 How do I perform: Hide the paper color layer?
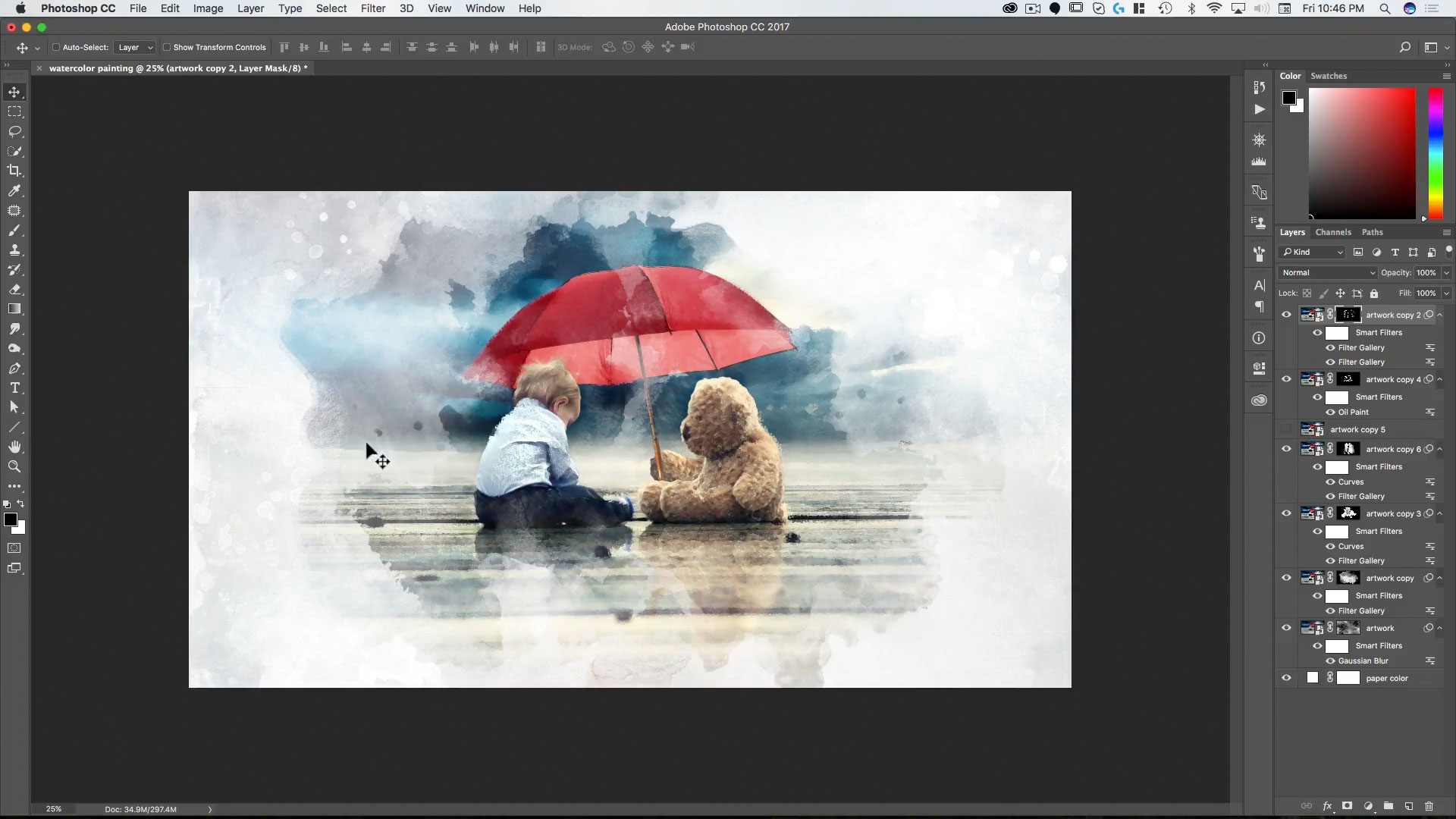coord(1287,678)
